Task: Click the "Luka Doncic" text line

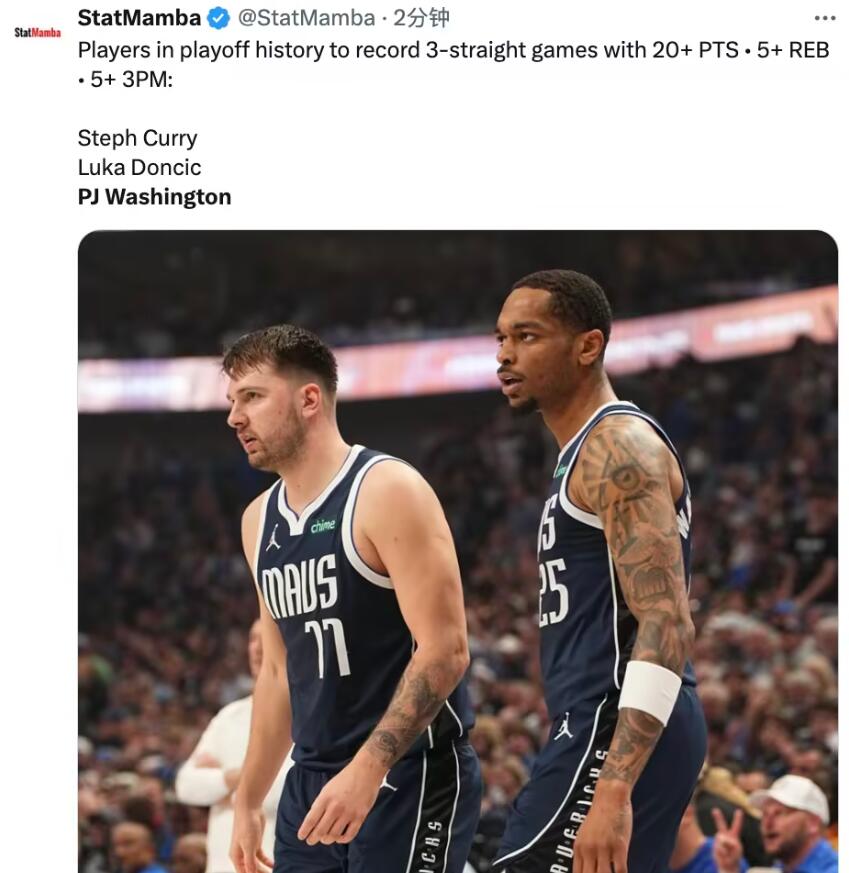Action: point(139,168)
